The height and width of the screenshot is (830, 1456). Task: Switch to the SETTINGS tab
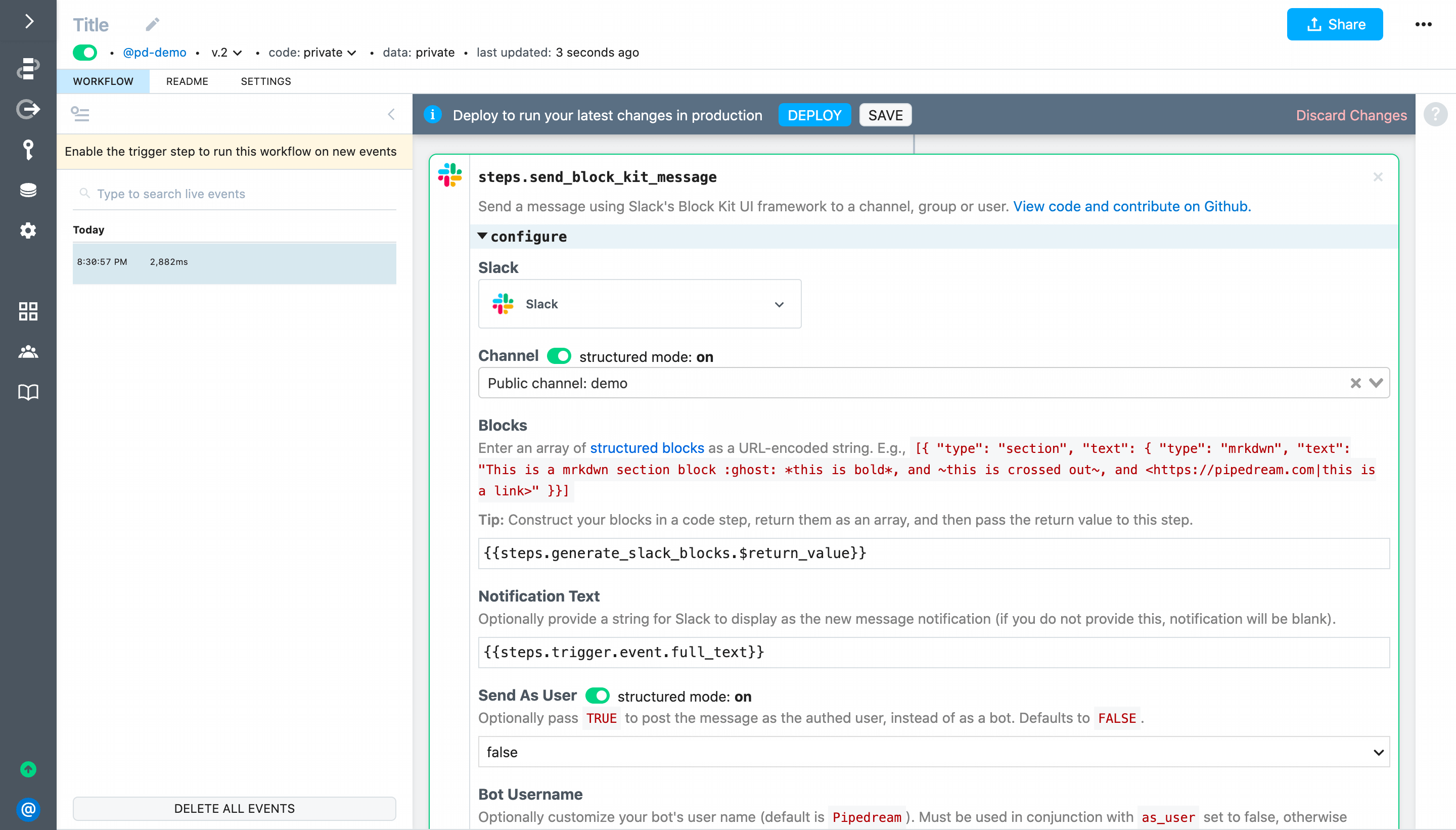265,81
